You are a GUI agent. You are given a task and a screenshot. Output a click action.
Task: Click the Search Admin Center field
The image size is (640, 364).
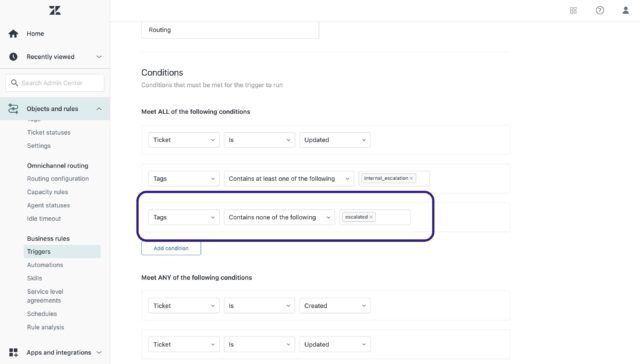(x=55, y=83)
